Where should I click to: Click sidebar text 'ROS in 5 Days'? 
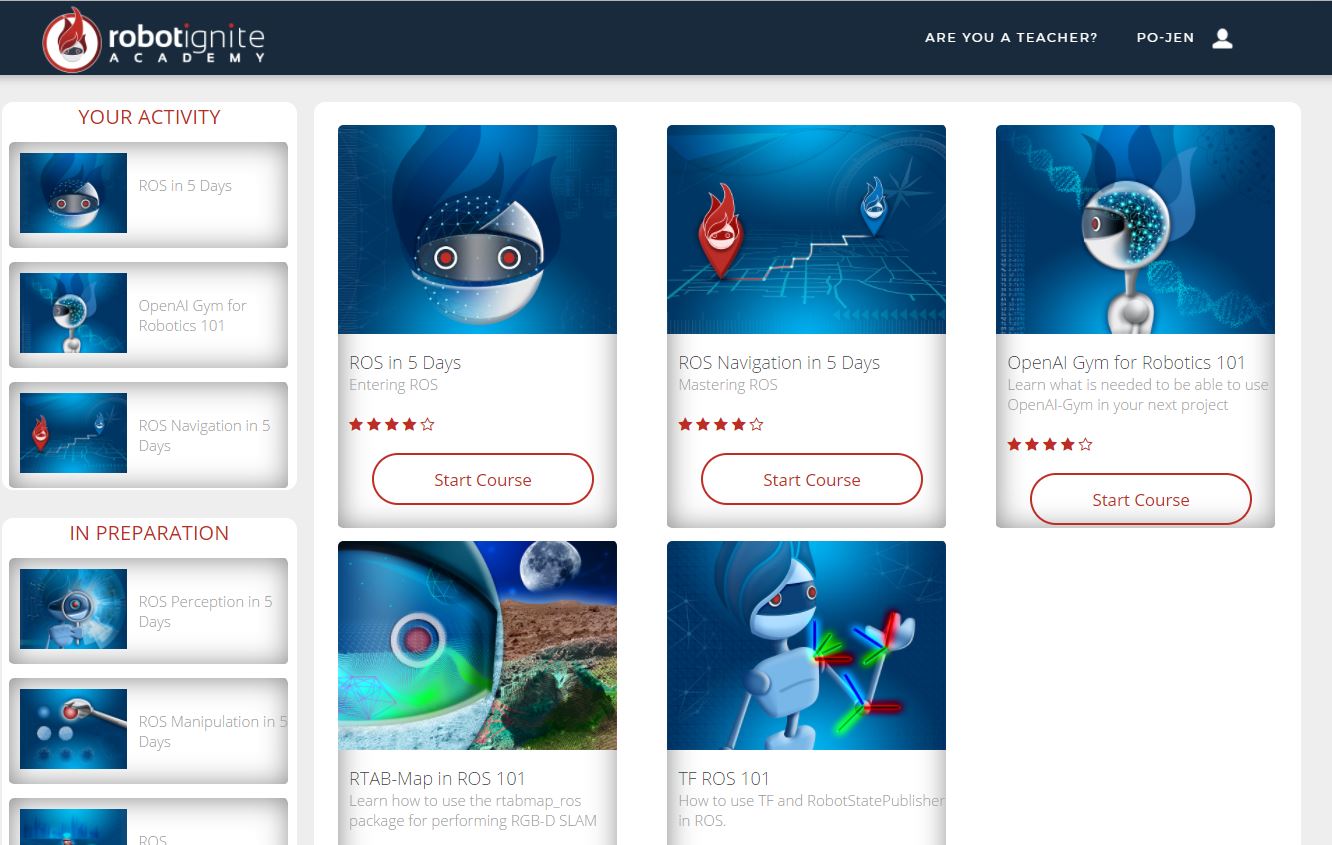pyautogui.click(x=185, y=186)
